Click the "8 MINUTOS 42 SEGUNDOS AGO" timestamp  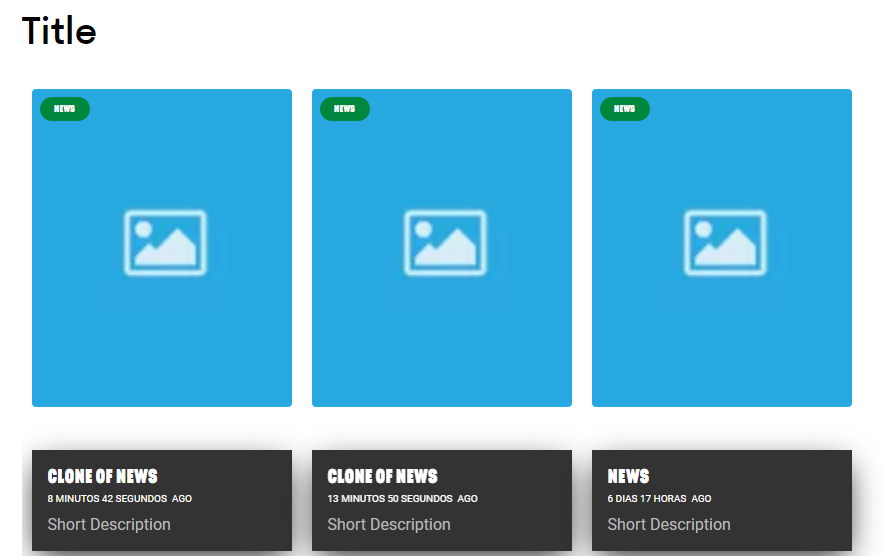119,499
